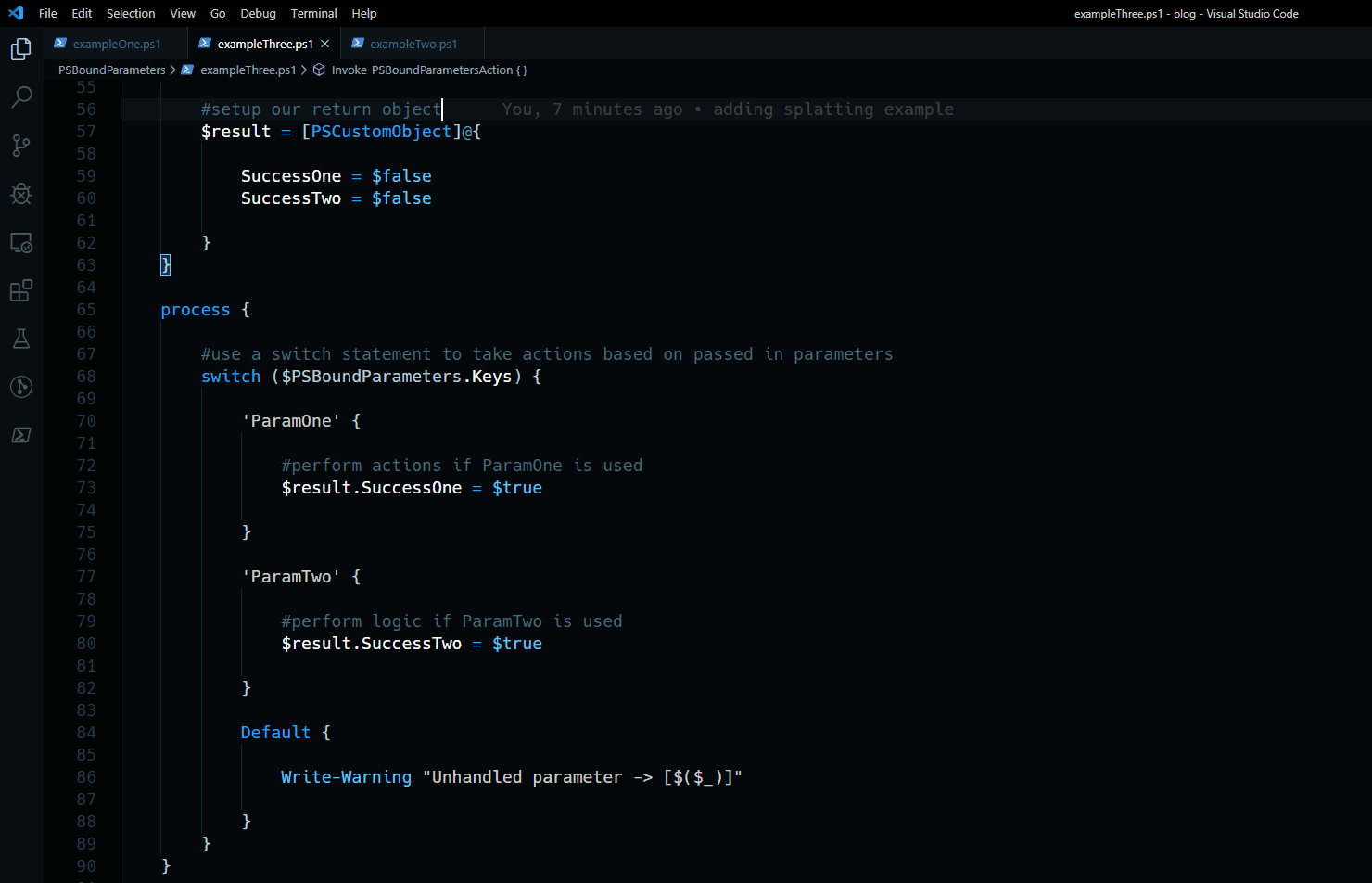Open the Debug menu

tap(258, 13)
